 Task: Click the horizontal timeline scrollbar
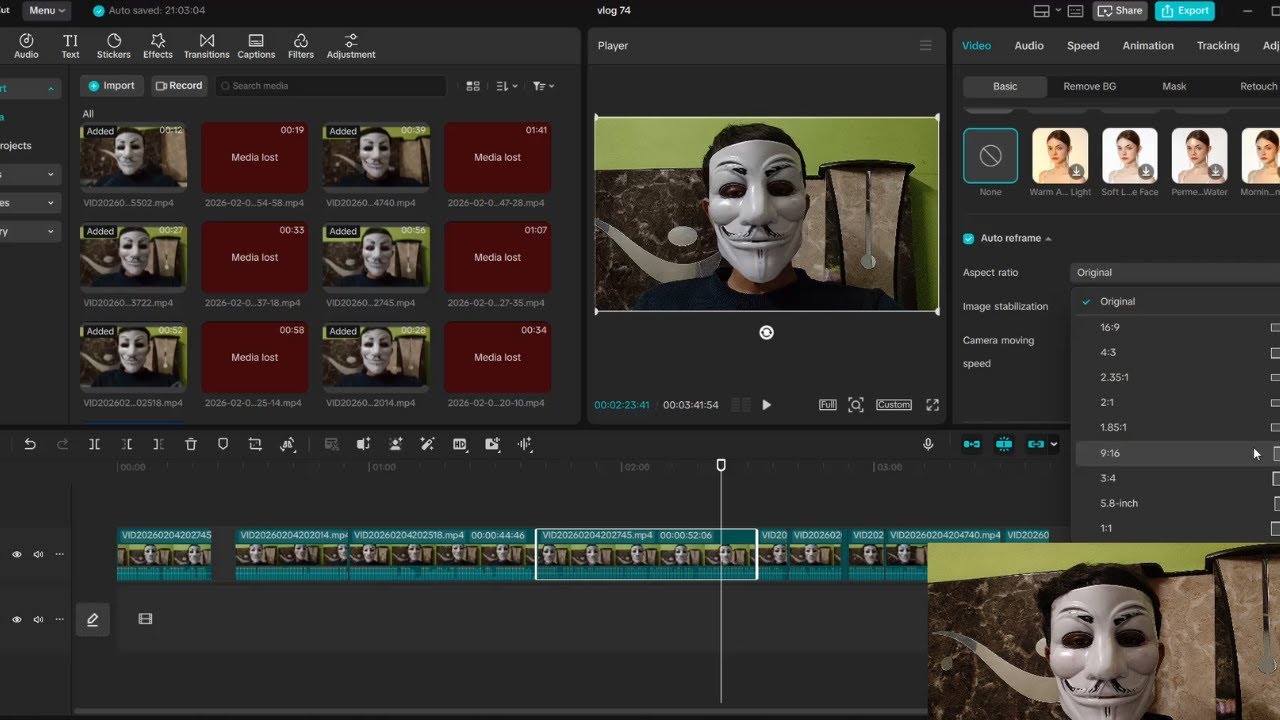click(500, 711)
